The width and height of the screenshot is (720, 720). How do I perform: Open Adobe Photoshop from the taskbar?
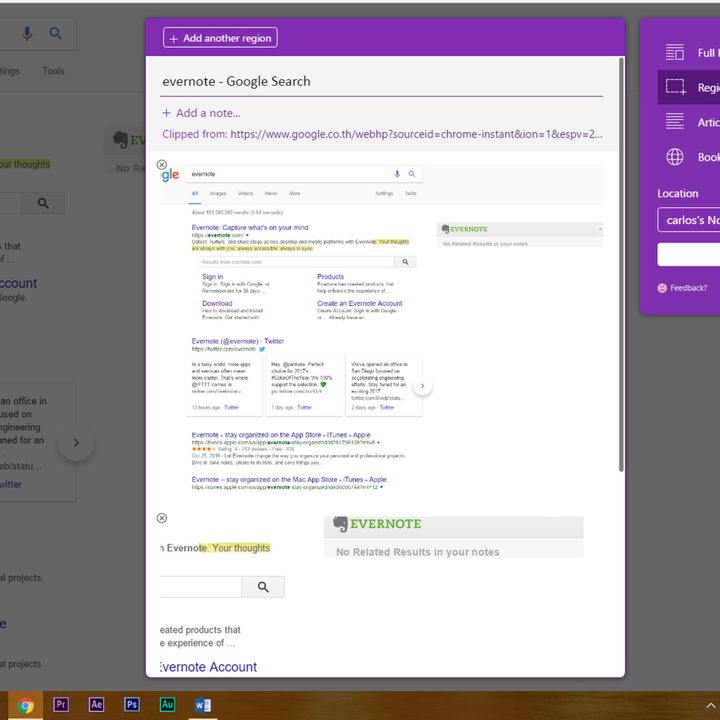[x=132, y=704]
